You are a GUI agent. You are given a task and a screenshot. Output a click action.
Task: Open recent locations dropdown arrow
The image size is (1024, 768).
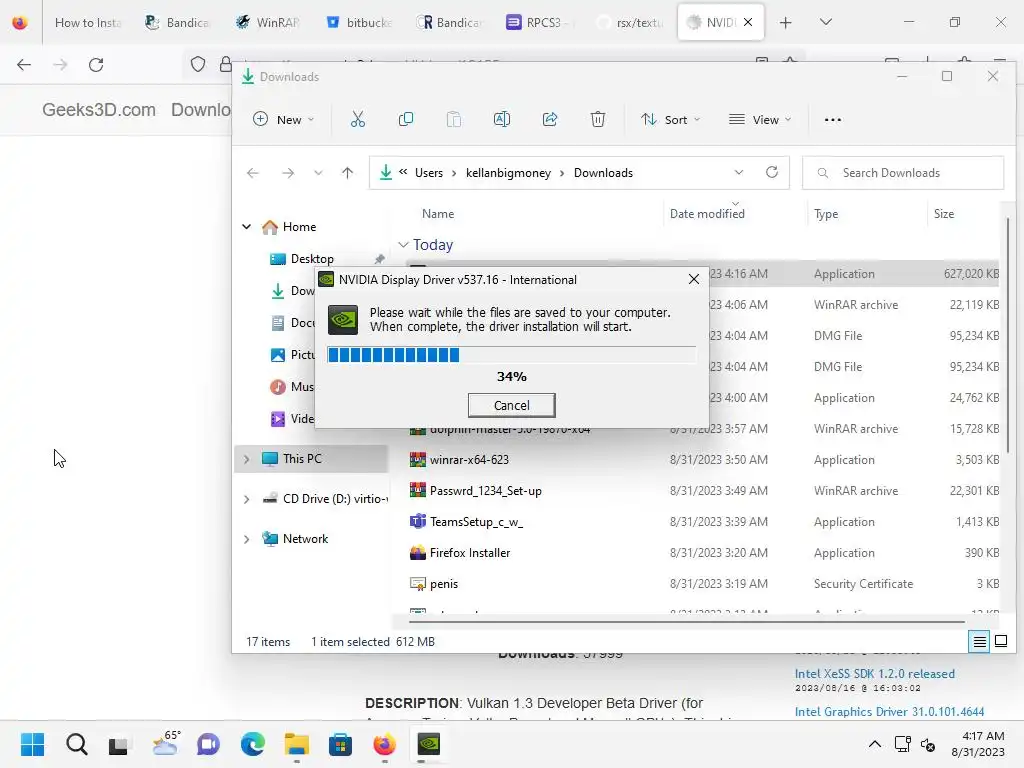318,173
